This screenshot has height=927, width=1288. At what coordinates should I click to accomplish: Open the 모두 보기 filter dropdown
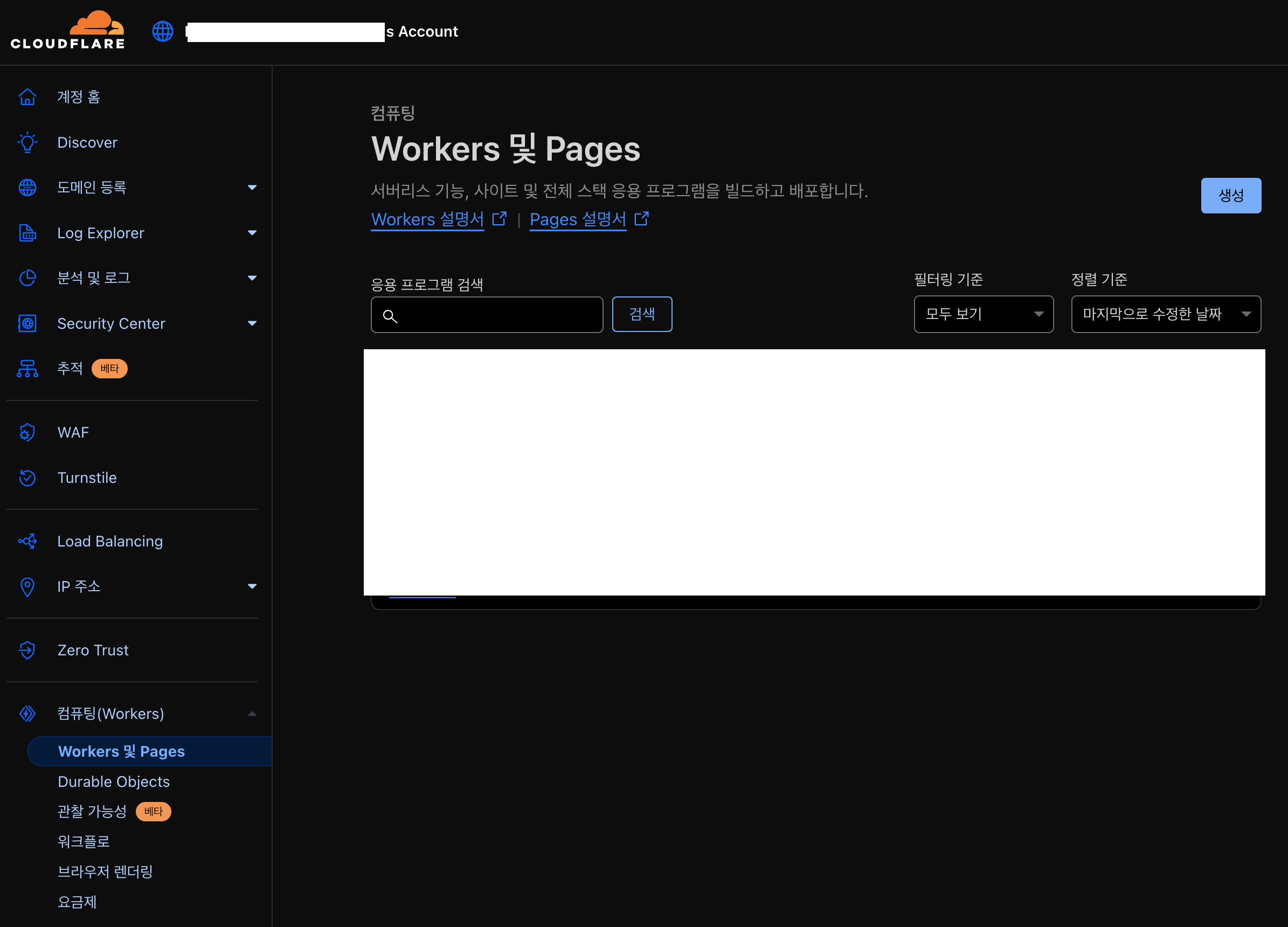(983, 314)
